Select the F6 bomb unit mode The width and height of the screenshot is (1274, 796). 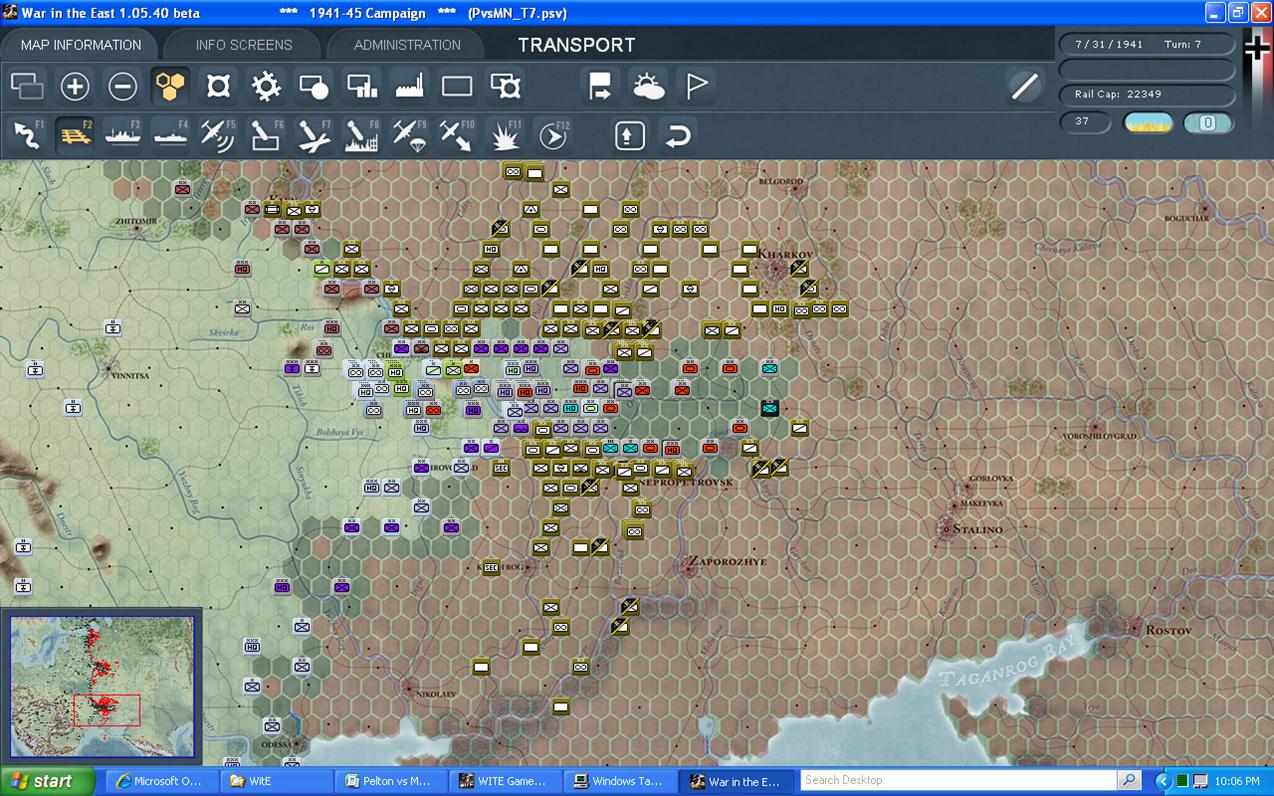tap(266, 135)
